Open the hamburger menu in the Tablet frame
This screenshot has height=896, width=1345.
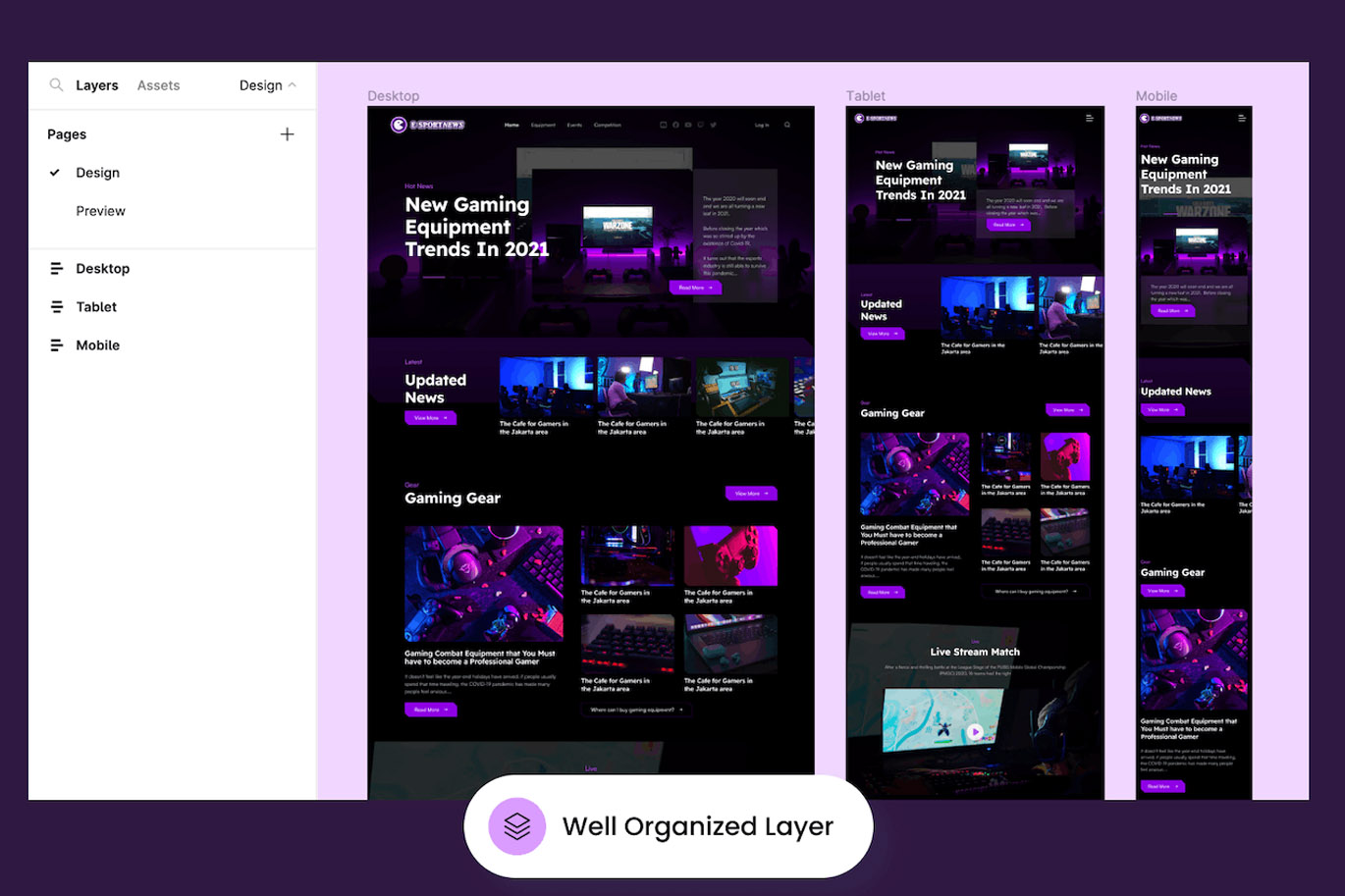(1089, 118)
